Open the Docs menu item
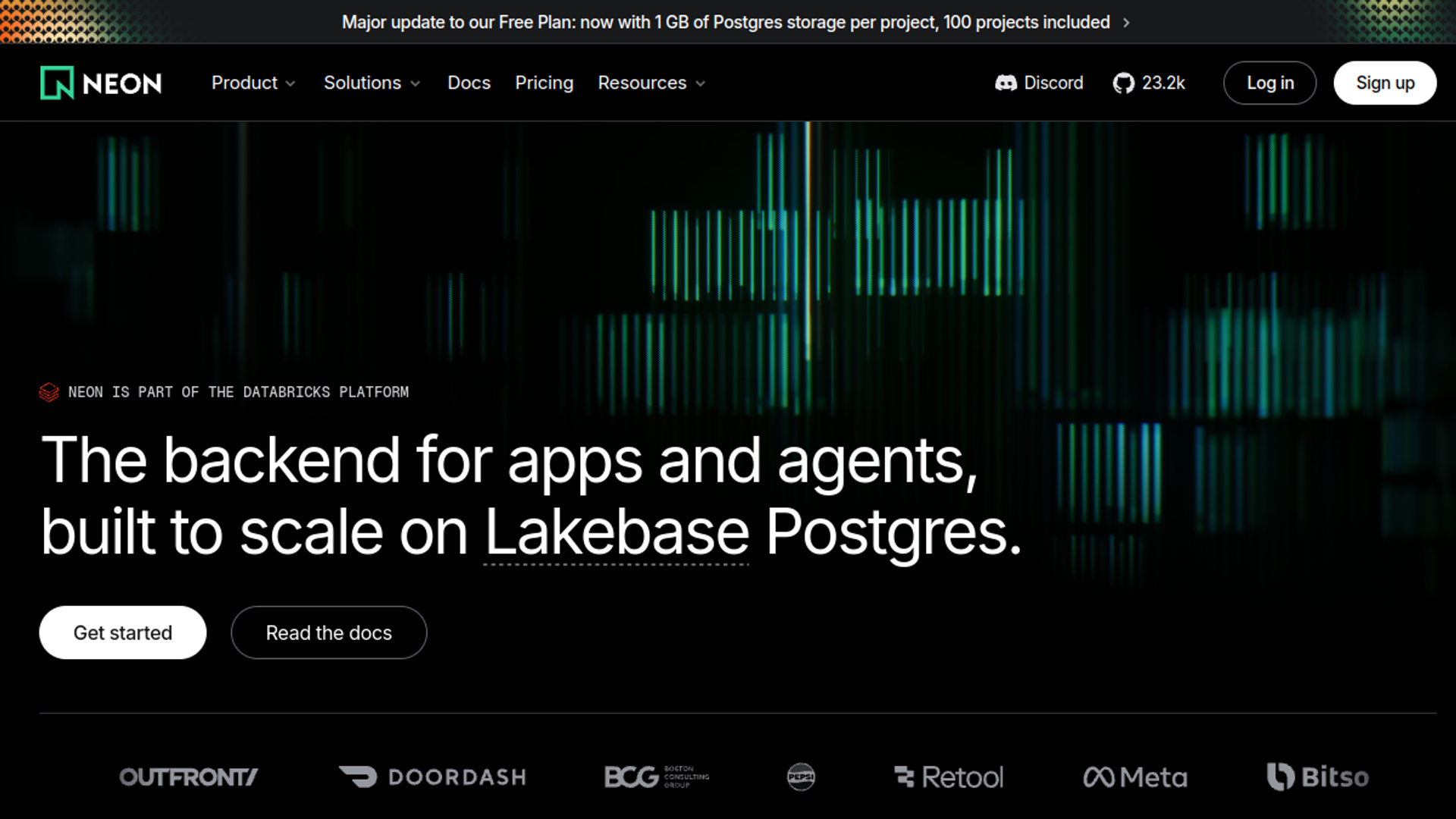Image resolution: width=1456 pixels, height=819 pixels. click(469, 83)
